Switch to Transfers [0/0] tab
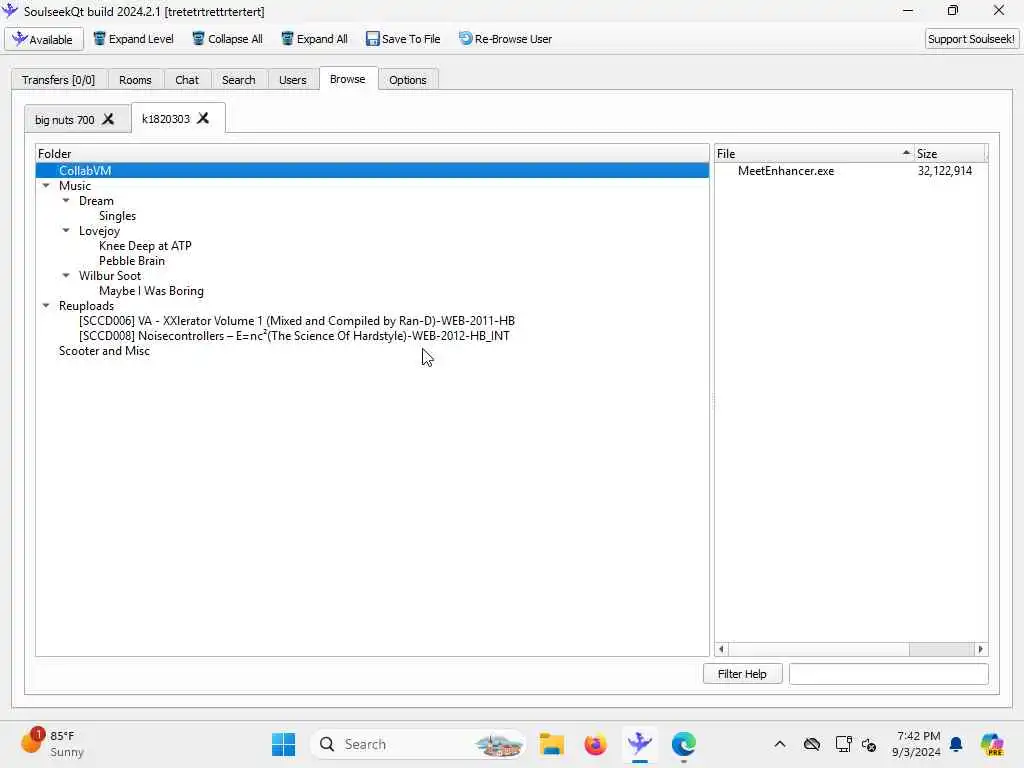This screenshot has width=1024, height=768. 58,80
